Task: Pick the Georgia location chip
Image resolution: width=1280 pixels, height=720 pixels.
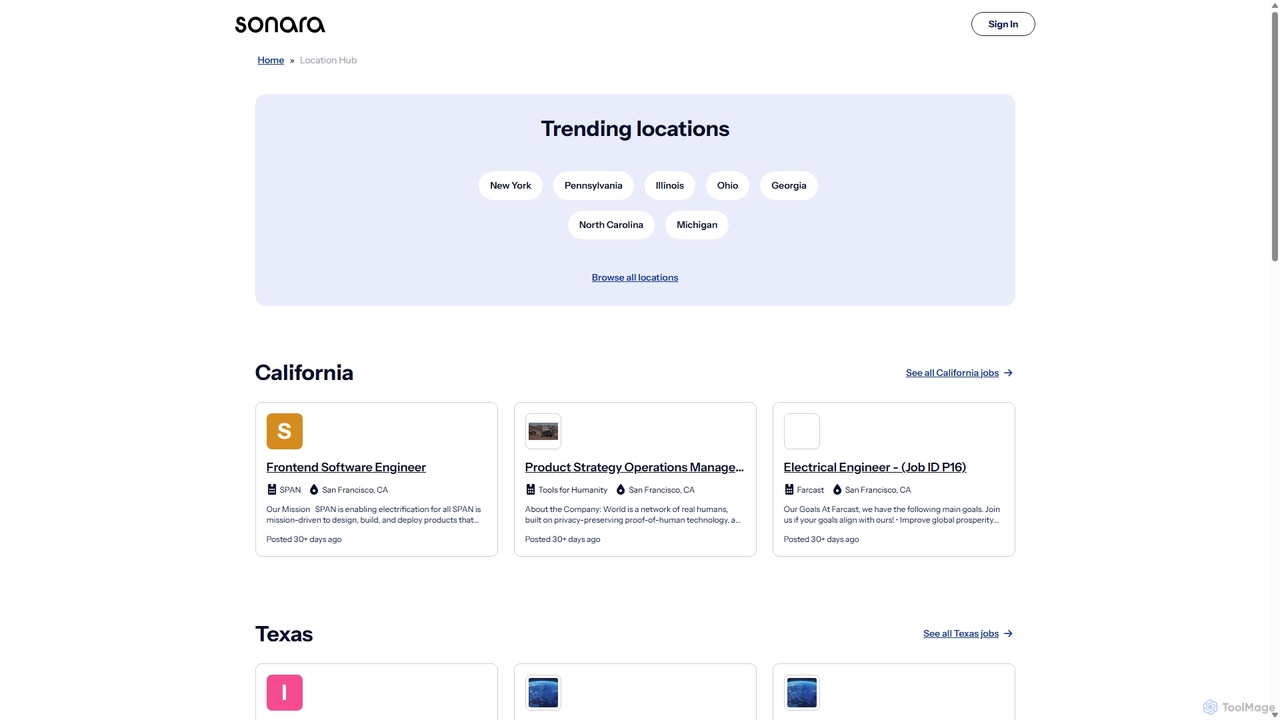Action: pos(789,186)
